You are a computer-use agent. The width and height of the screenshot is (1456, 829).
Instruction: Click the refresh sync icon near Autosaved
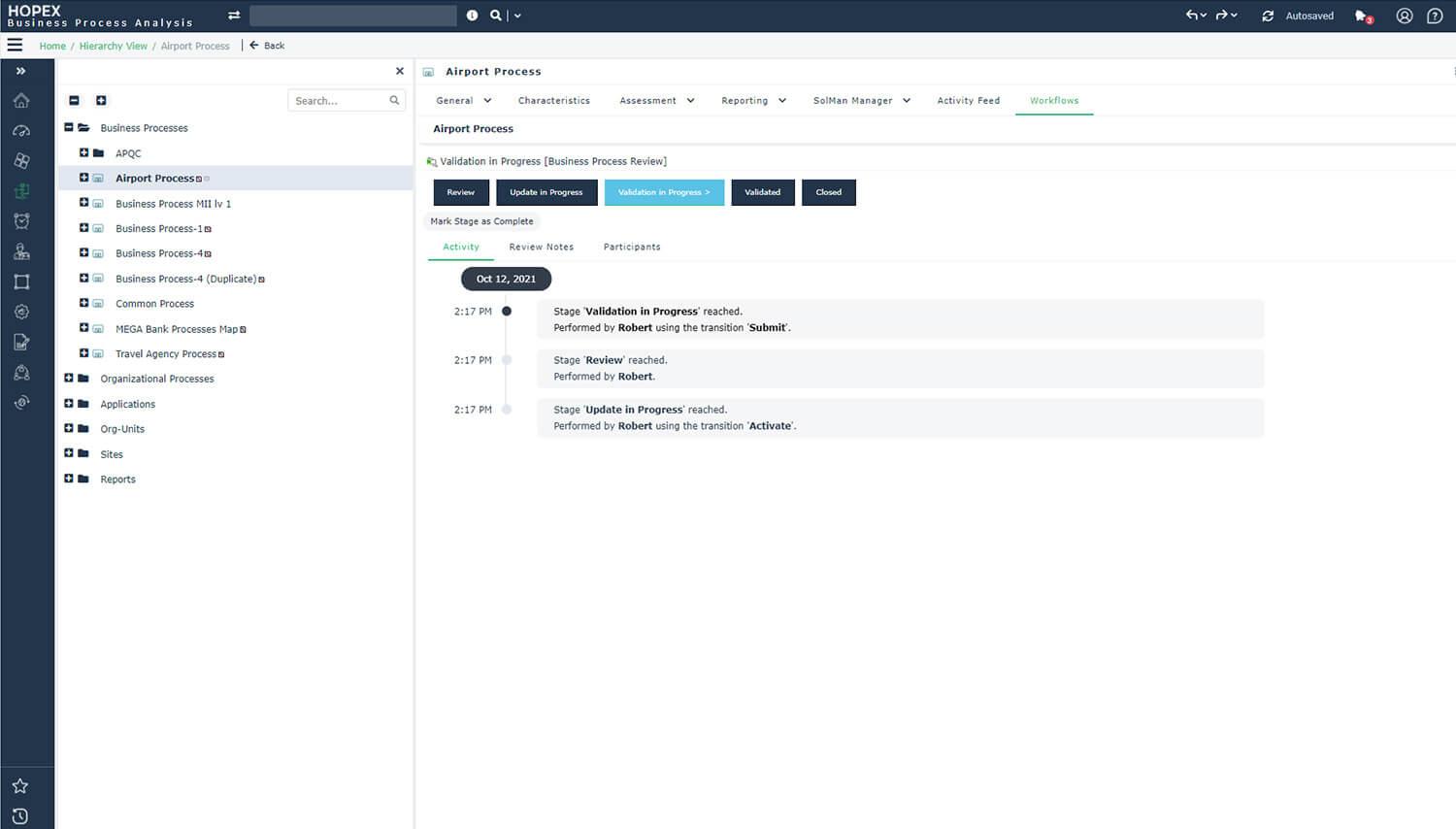tap(1268, 16)
